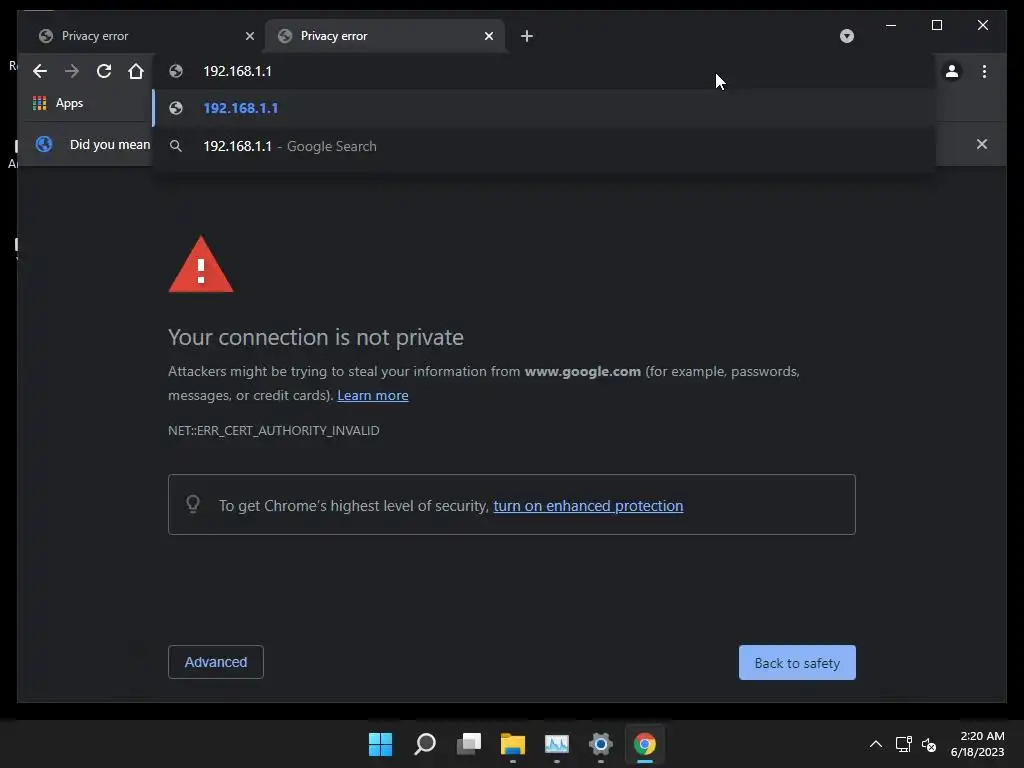Click the muted volume tray icon
This screenshot has height=768, width=1024.
coord(929,744)
